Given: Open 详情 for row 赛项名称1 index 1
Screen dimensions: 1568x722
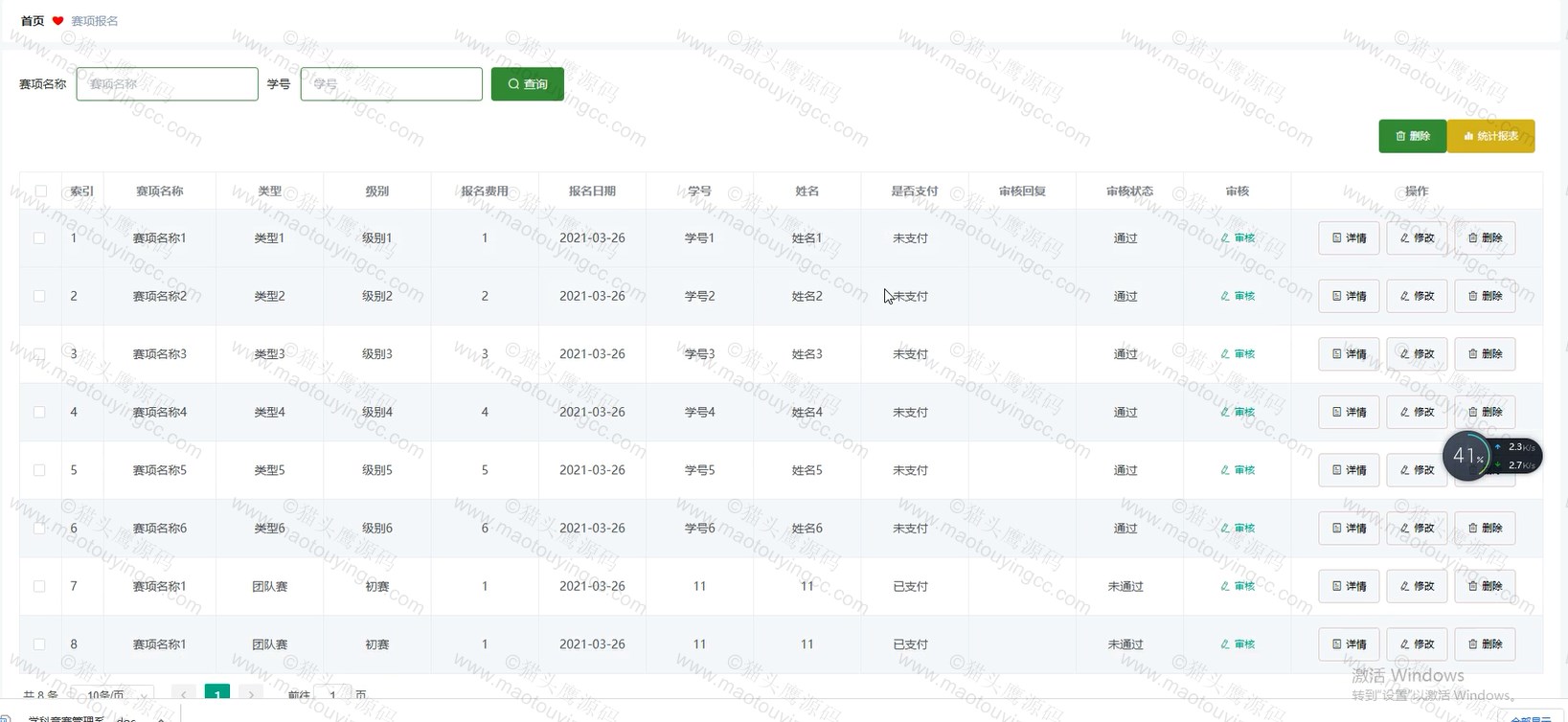Looking at the screenshot, I should [1349, 237].
